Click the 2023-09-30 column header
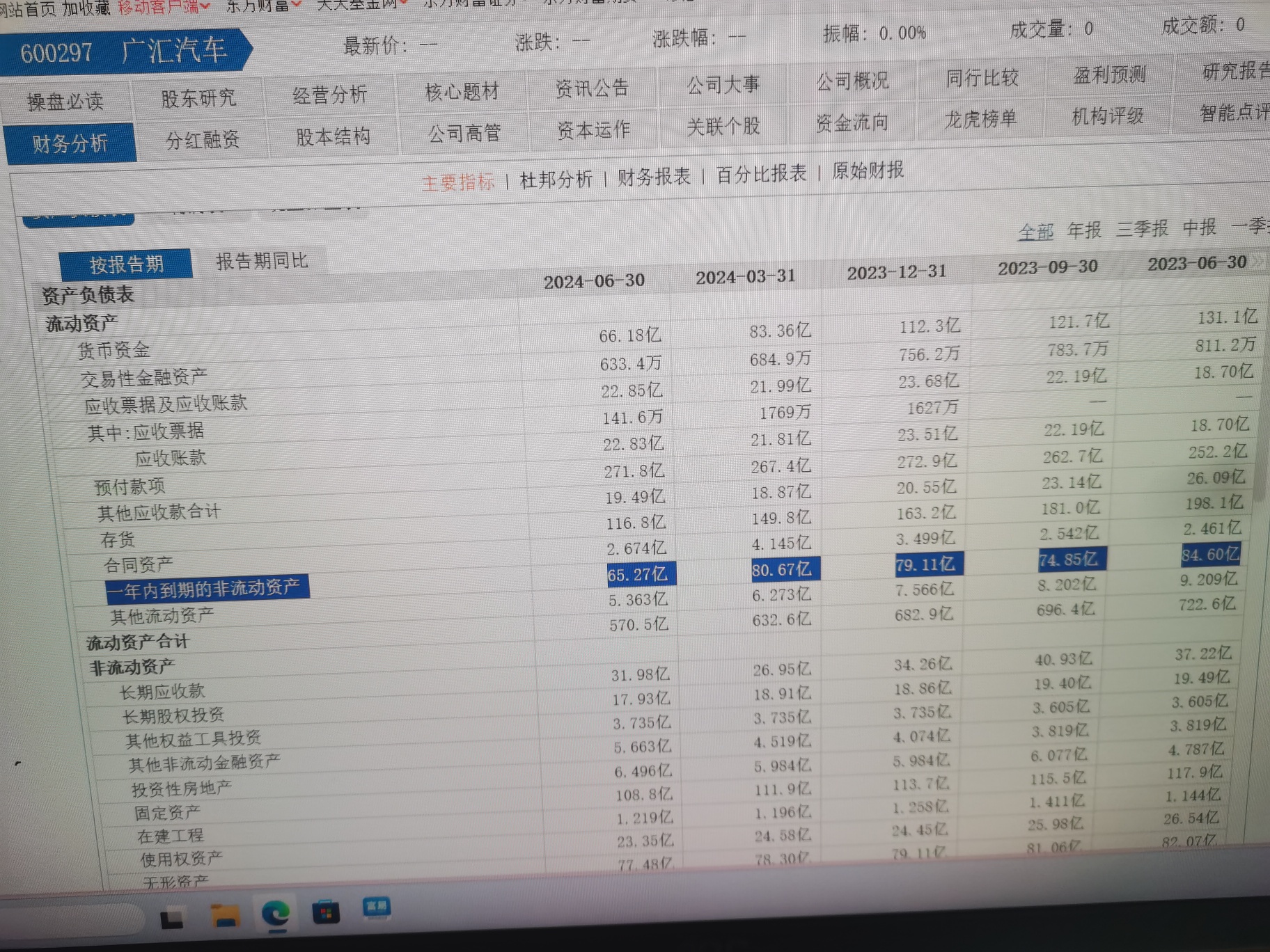1270x952 pixels. point(1048,267)
